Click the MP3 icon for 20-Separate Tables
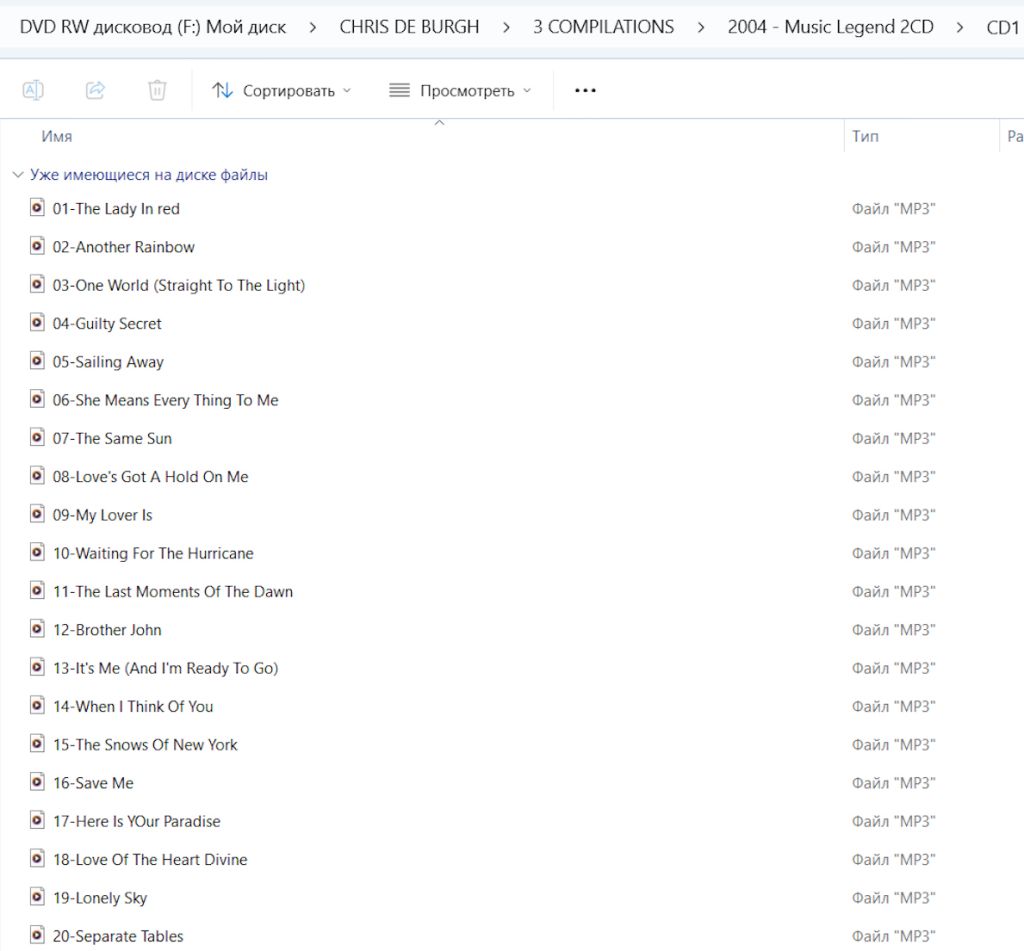The image size is (1024, 951). point(37,935)
